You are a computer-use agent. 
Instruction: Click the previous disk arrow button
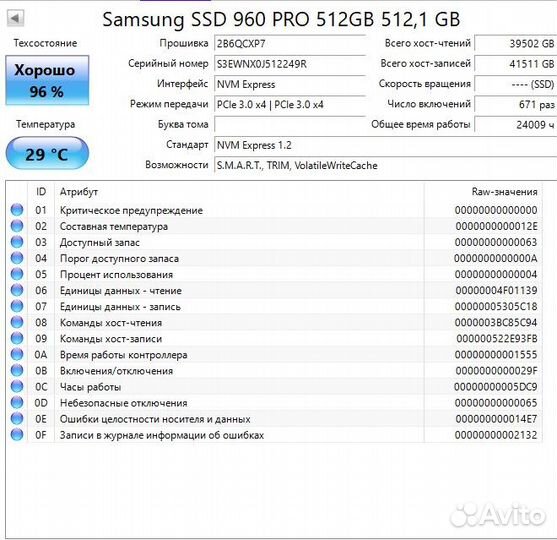pos(15,18)
